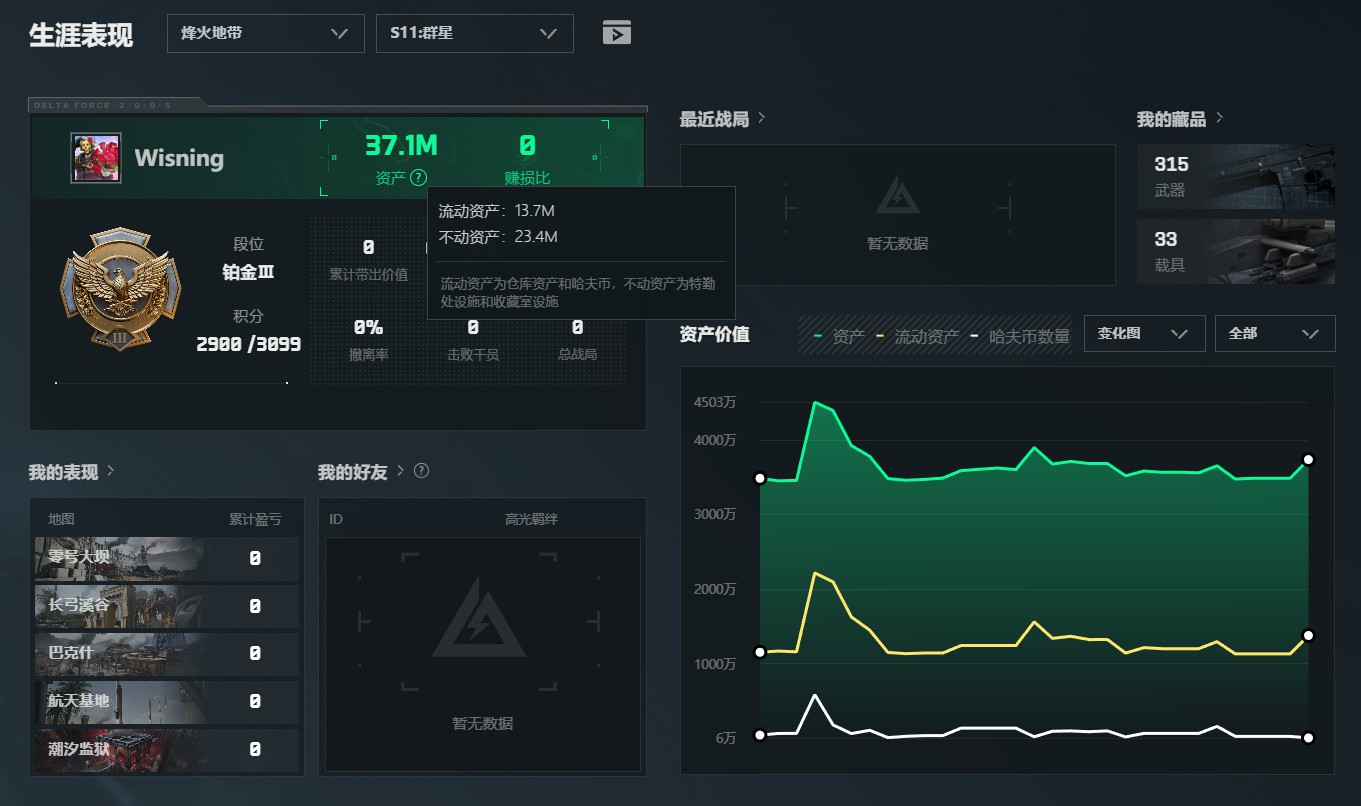This screenshot has width=1361, height=806.
Task: Open the 33 载具 collection card
Action: [x=1236, y=251]
